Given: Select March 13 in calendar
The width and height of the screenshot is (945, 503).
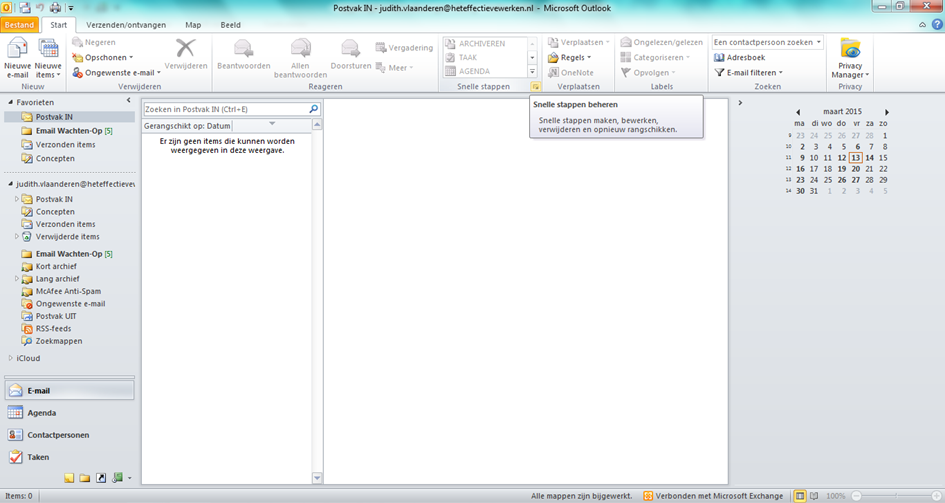Looking at the screenshot, I should [x=855, y=158].
